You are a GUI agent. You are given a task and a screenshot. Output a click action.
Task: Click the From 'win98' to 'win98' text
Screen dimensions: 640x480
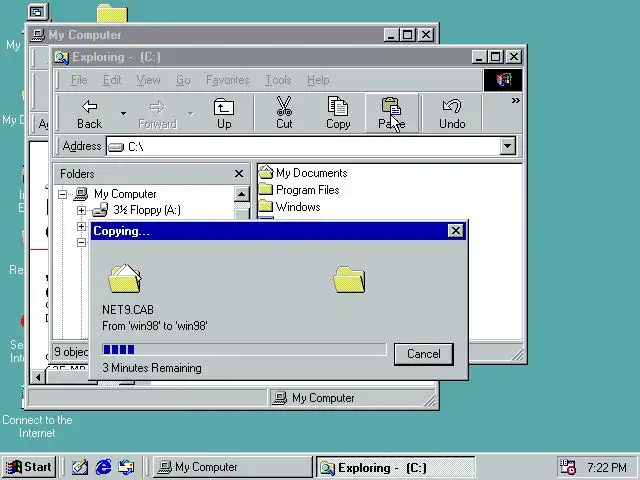click(x=155, y=326)
